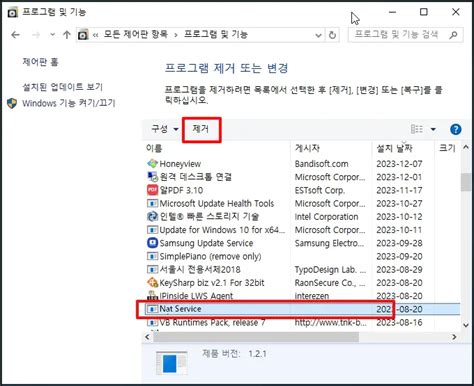Click the change view icon
Screen dimensions: 474x386
tap(417, 129)
